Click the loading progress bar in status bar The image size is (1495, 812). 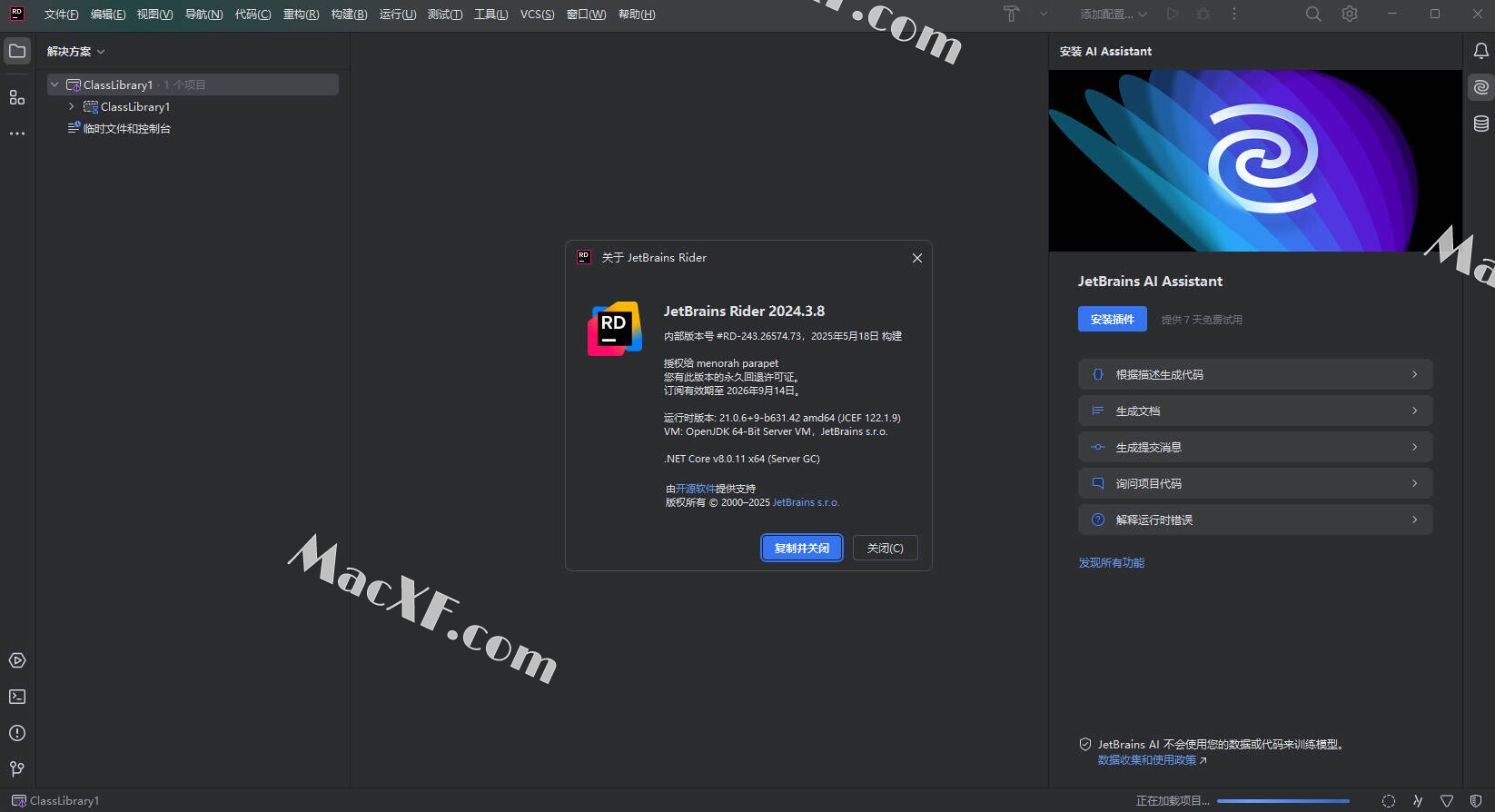coord(1282,801)
